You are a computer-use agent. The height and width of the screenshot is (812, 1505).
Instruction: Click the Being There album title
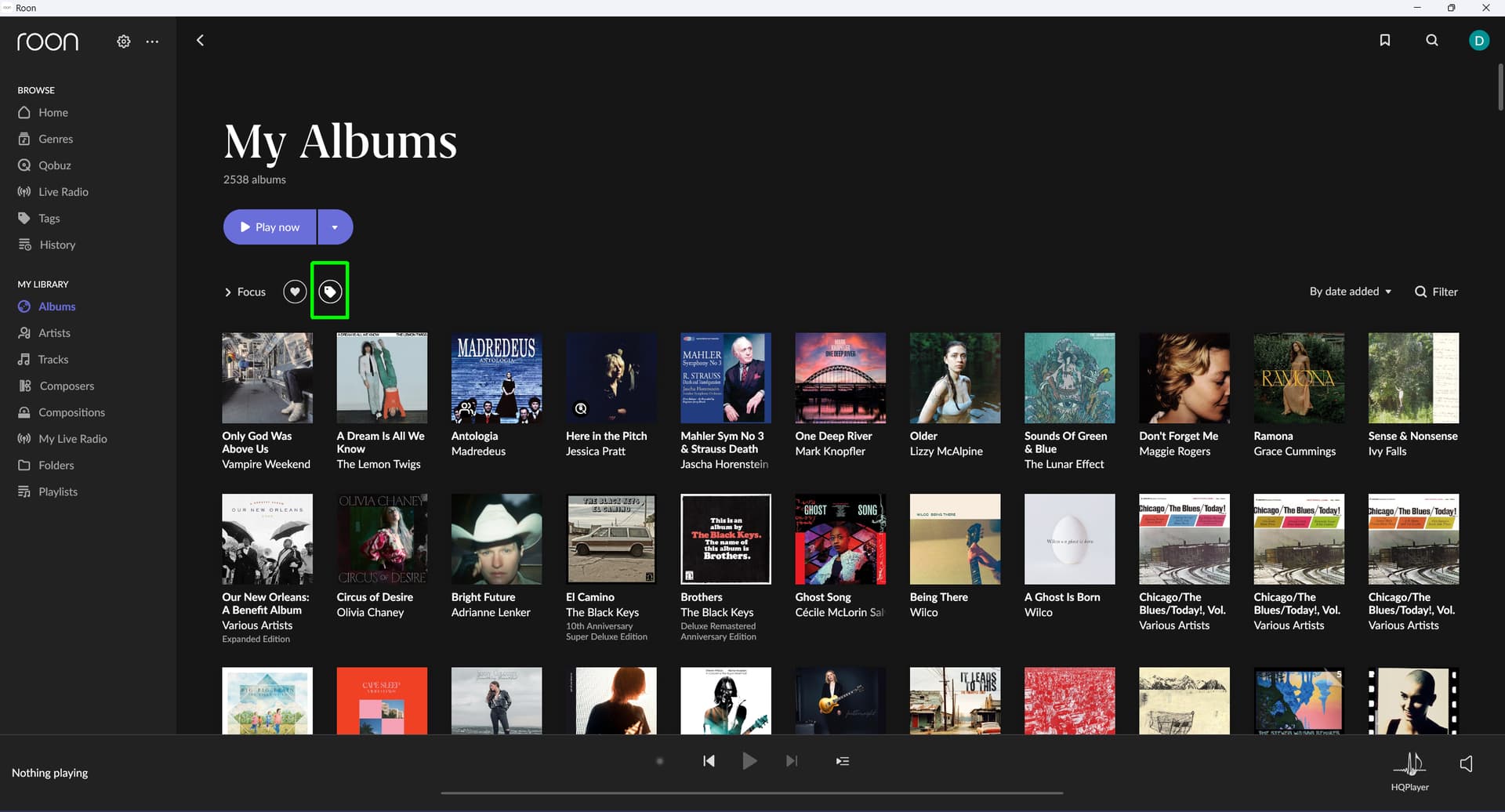938,597
